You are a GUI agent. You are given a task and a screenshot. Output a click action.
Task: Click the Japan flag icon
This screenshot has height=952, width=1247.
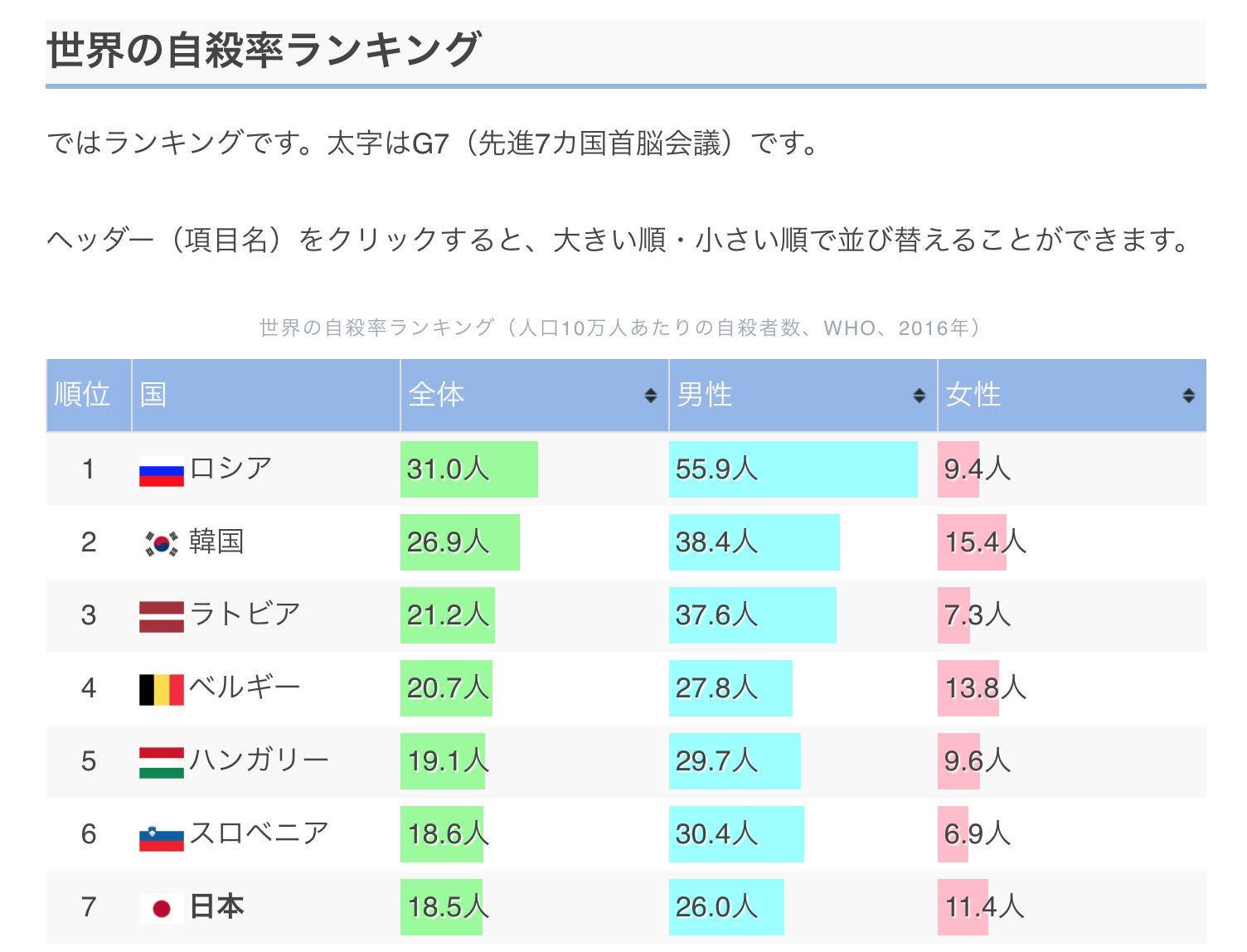tap(161, 909)
